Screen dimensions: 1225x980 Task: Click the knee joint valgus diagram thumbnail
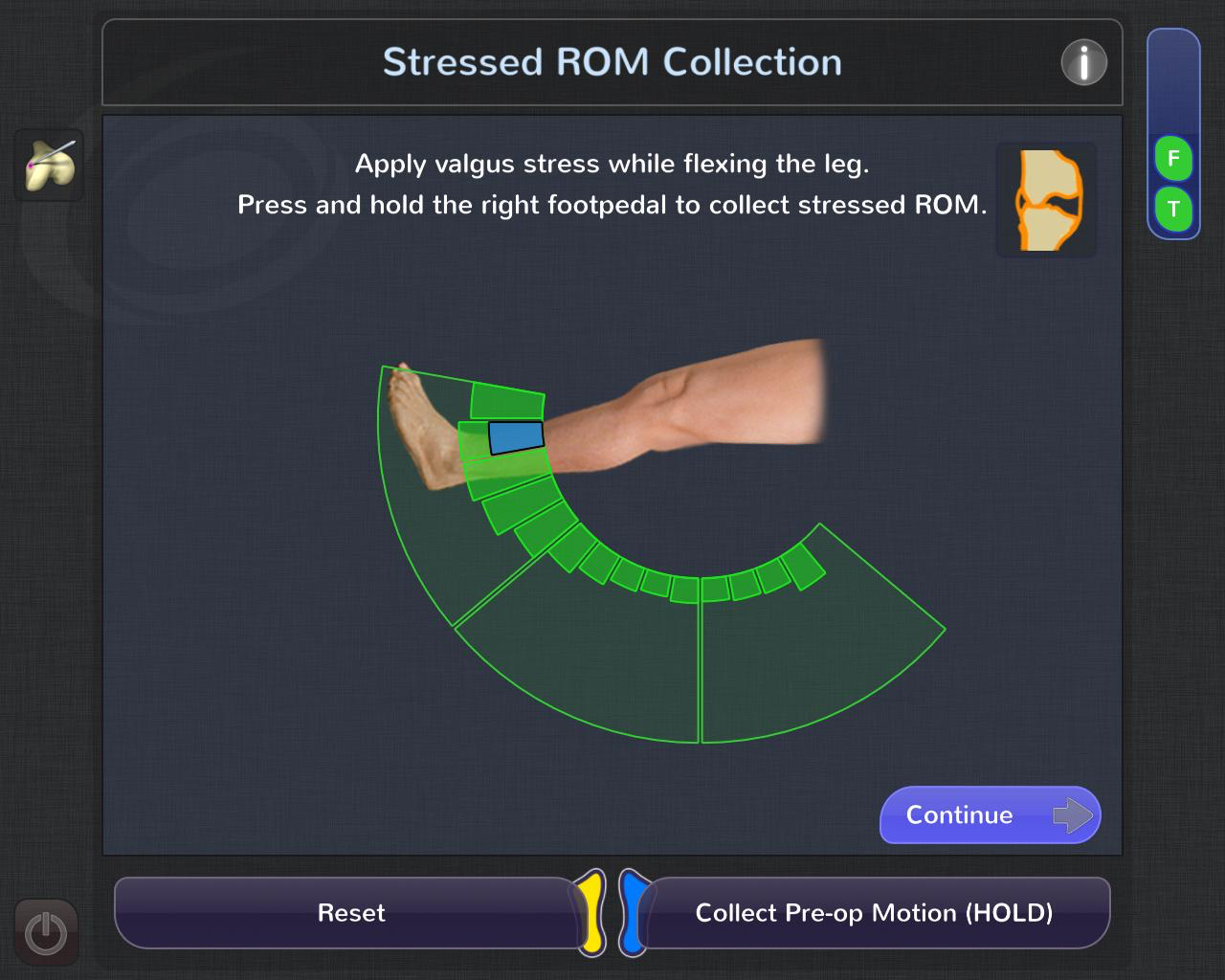click(1047, 200)
